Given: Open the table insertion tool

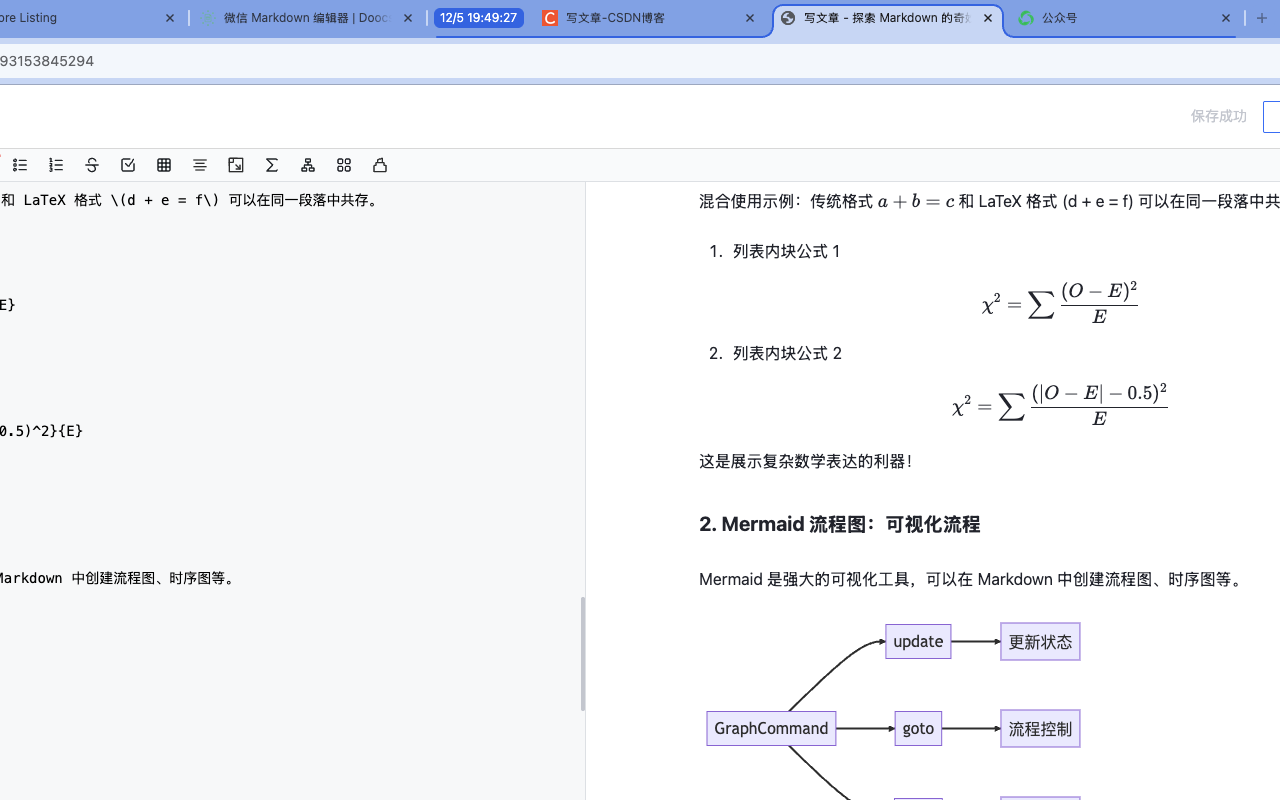Looking at the screenshot, I should (x=163, y=165).
